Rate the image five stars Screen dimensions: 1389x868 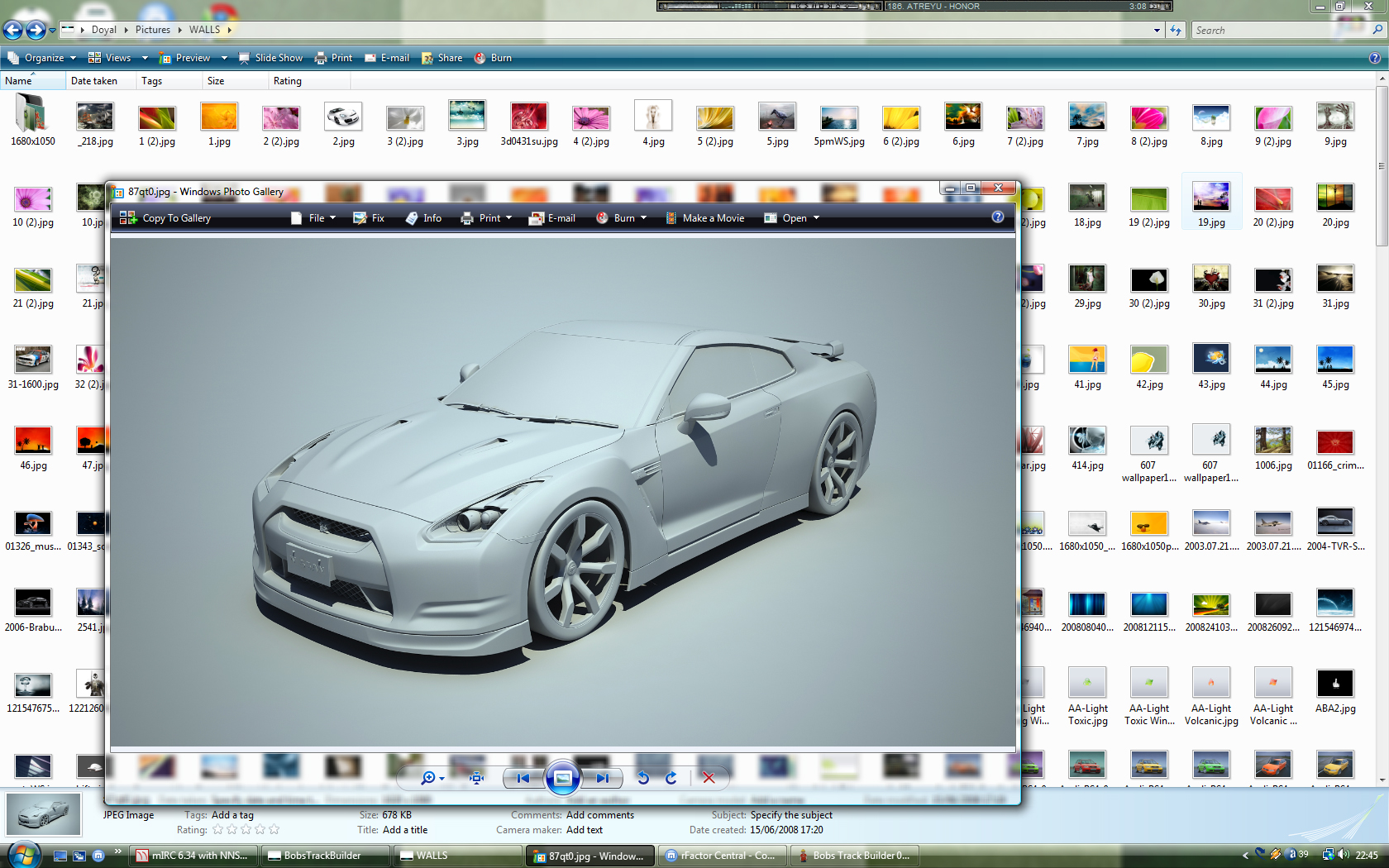(x=274, y=830)
